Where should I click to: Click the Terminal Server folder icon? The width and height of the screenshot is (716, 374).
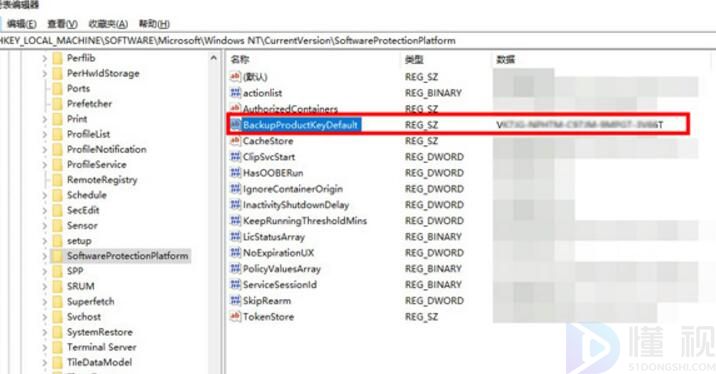(x=58, y=347)
